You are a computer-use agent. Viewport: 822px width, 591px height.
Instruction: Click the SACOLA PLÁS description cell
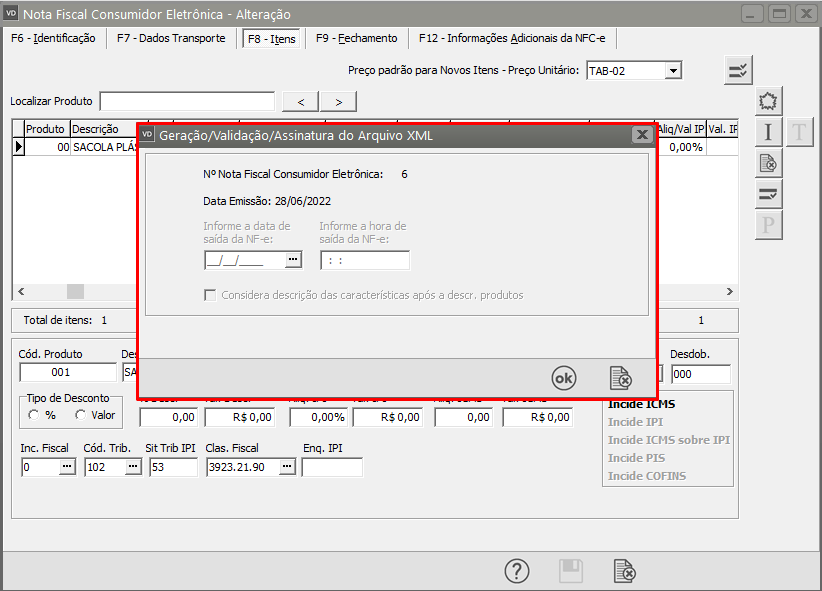[x=104, y=147]
